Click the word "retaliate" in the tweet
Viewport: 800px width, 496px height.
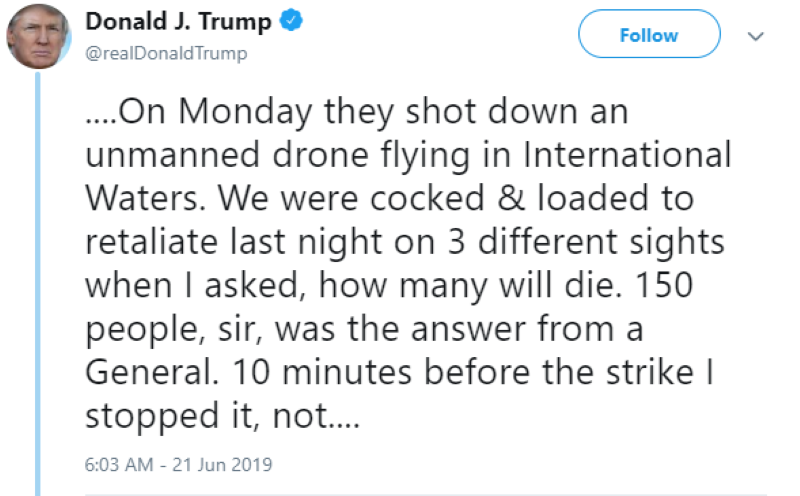[x=150, y=242]
